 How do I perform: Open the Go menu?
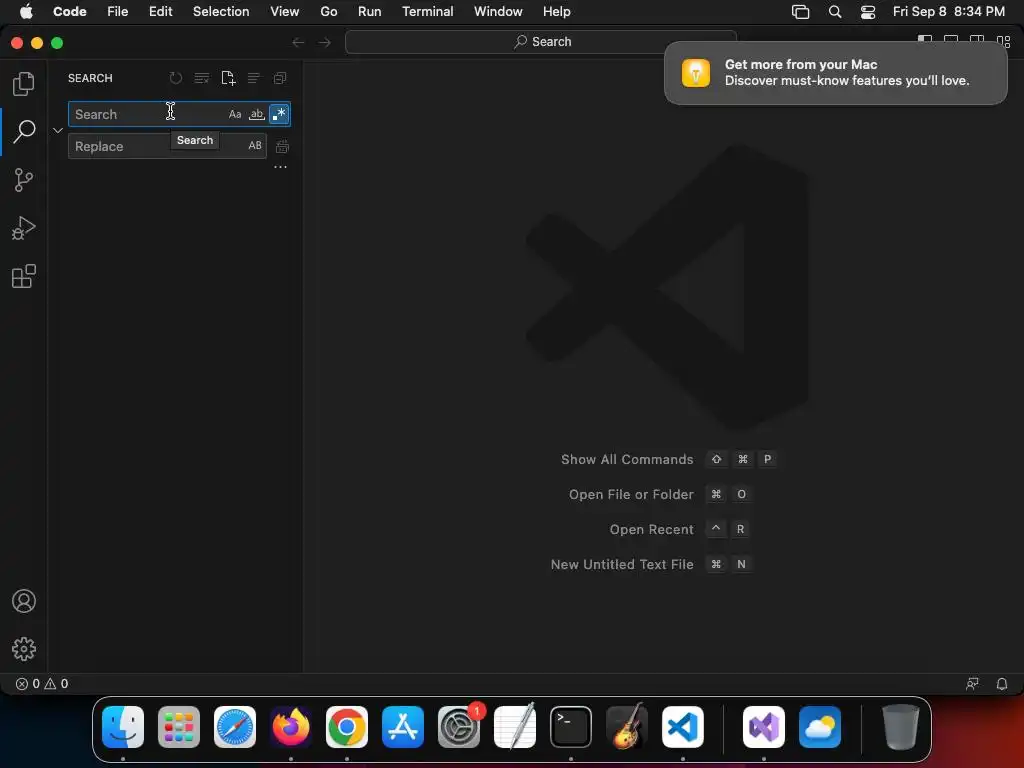pos(328,12)
